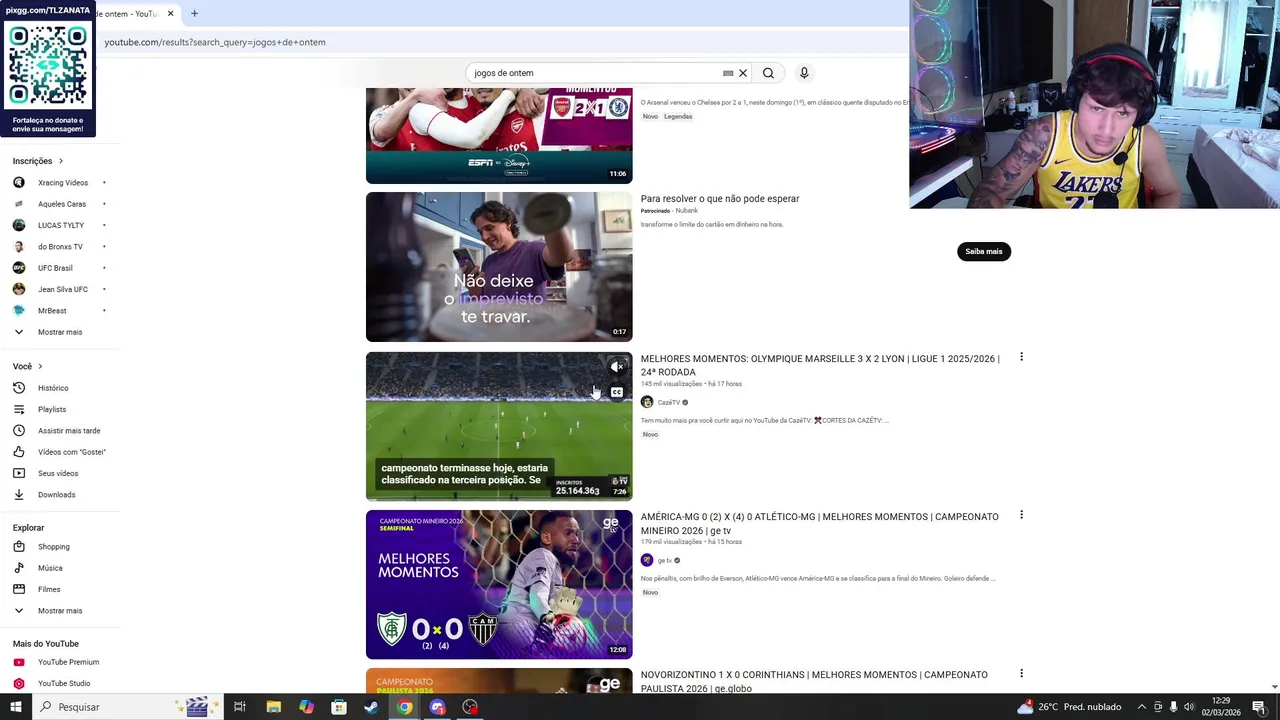Click Saiba mais on the Nubank ad
The image size is (1280, 720).
(x=984, y=251)
